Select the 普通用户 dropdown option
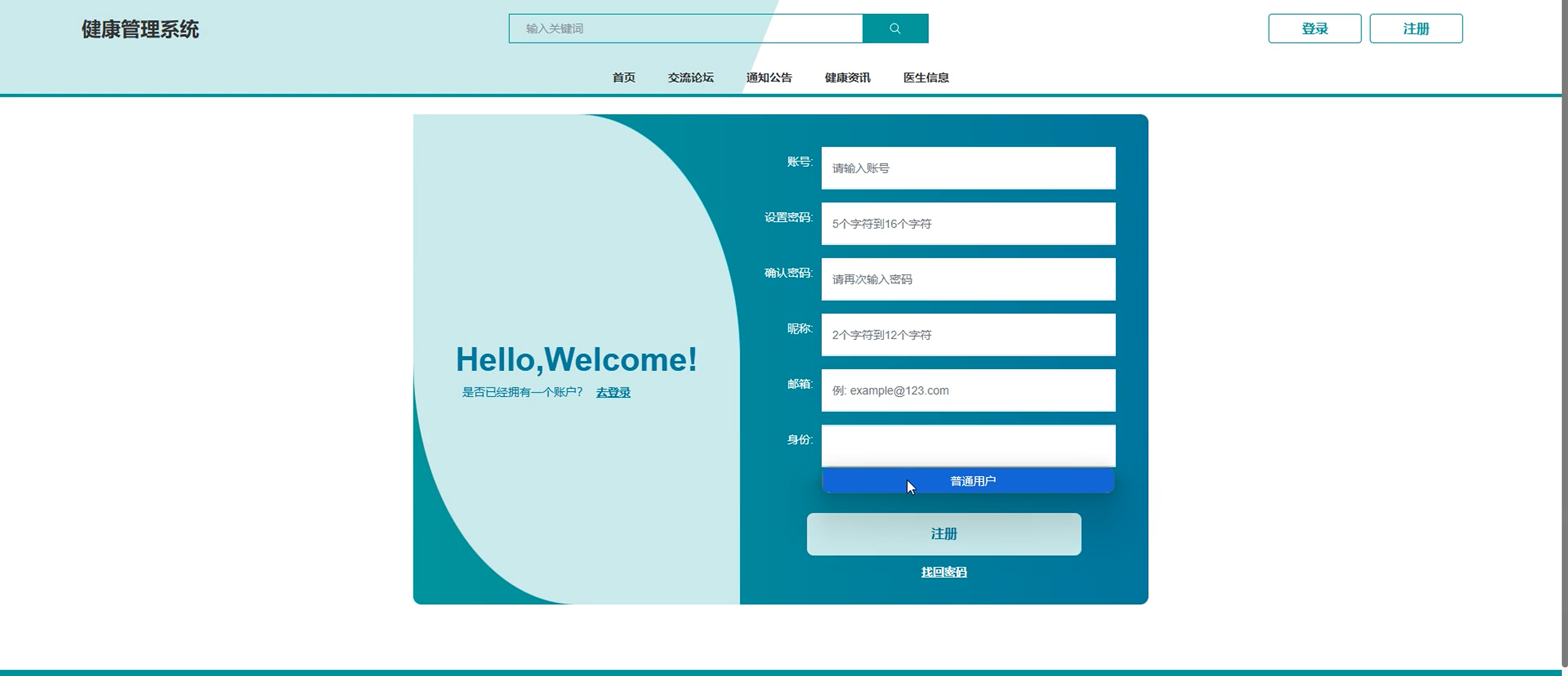 pyautogui.click(x=972, y=481)
